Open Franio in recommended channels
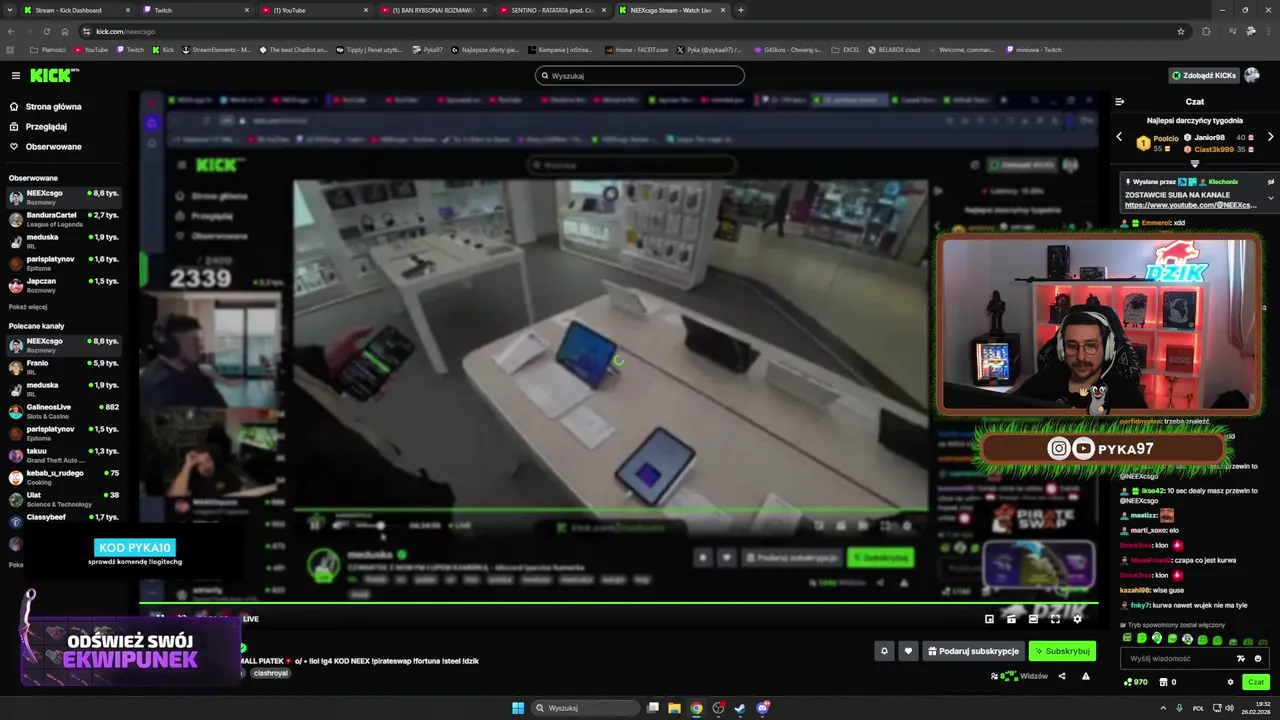Image resolution: width=1280 pixels, height=720 pixels. [64, 367]
